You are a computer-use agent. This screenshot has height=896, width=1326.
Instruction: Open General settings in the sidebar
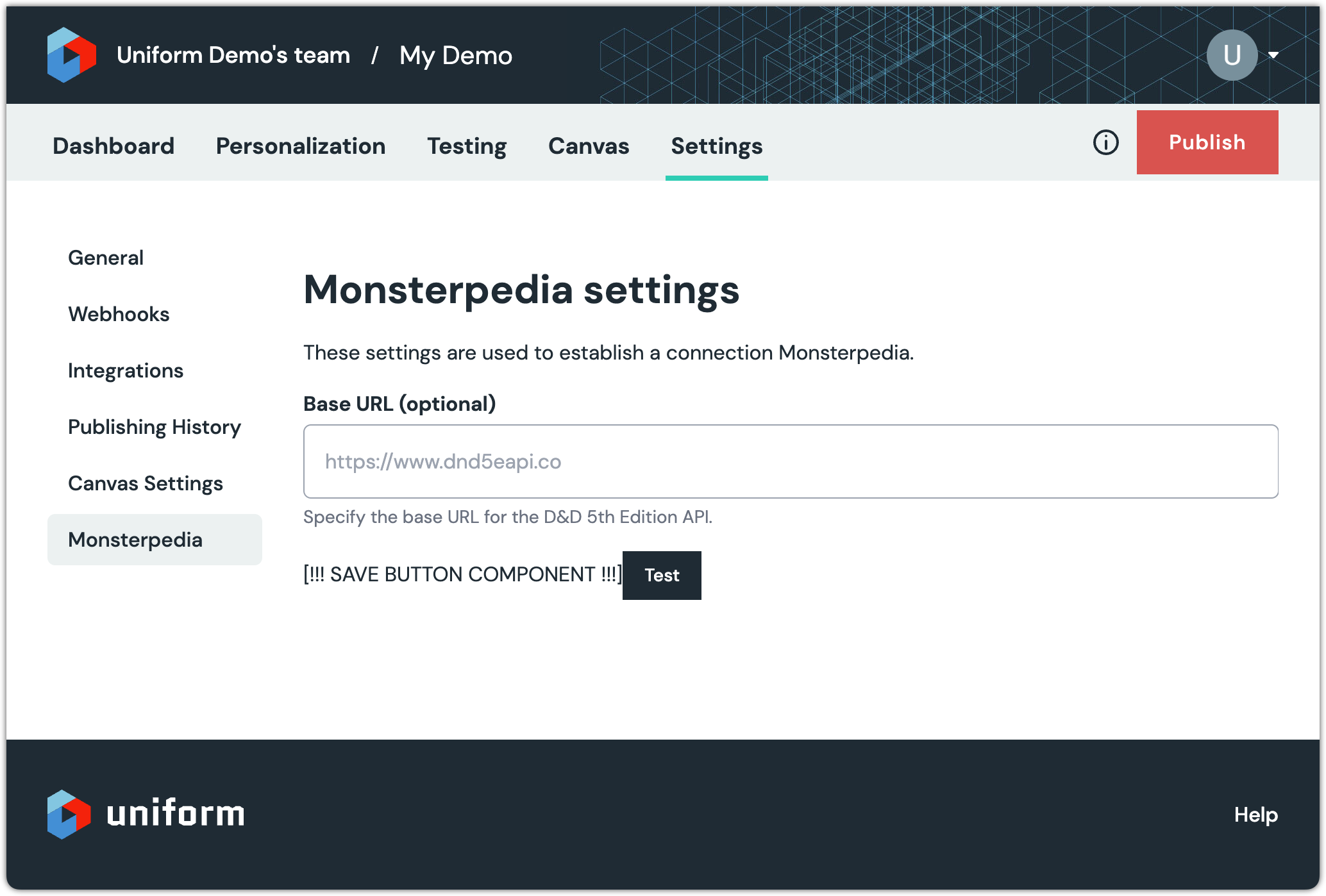(x=106, y=258)
